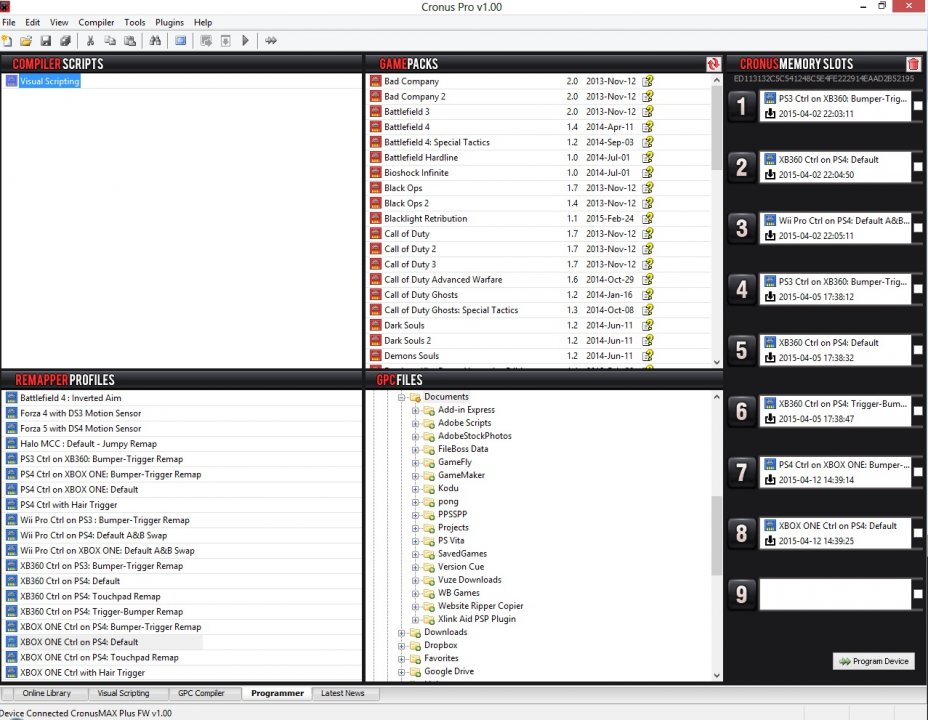Switch to the Visual Scripting tab
The width and height of the screenshot is (928, 720).
pos(123,693)
